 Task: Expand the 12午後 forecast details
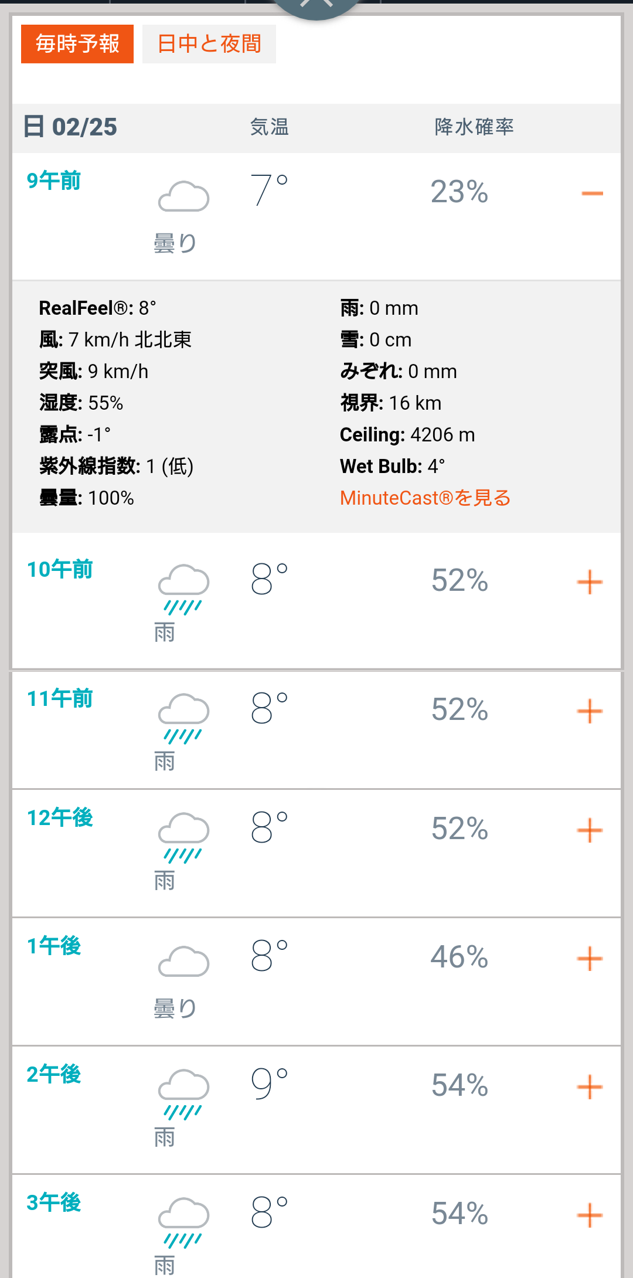[x=590, y=830]
